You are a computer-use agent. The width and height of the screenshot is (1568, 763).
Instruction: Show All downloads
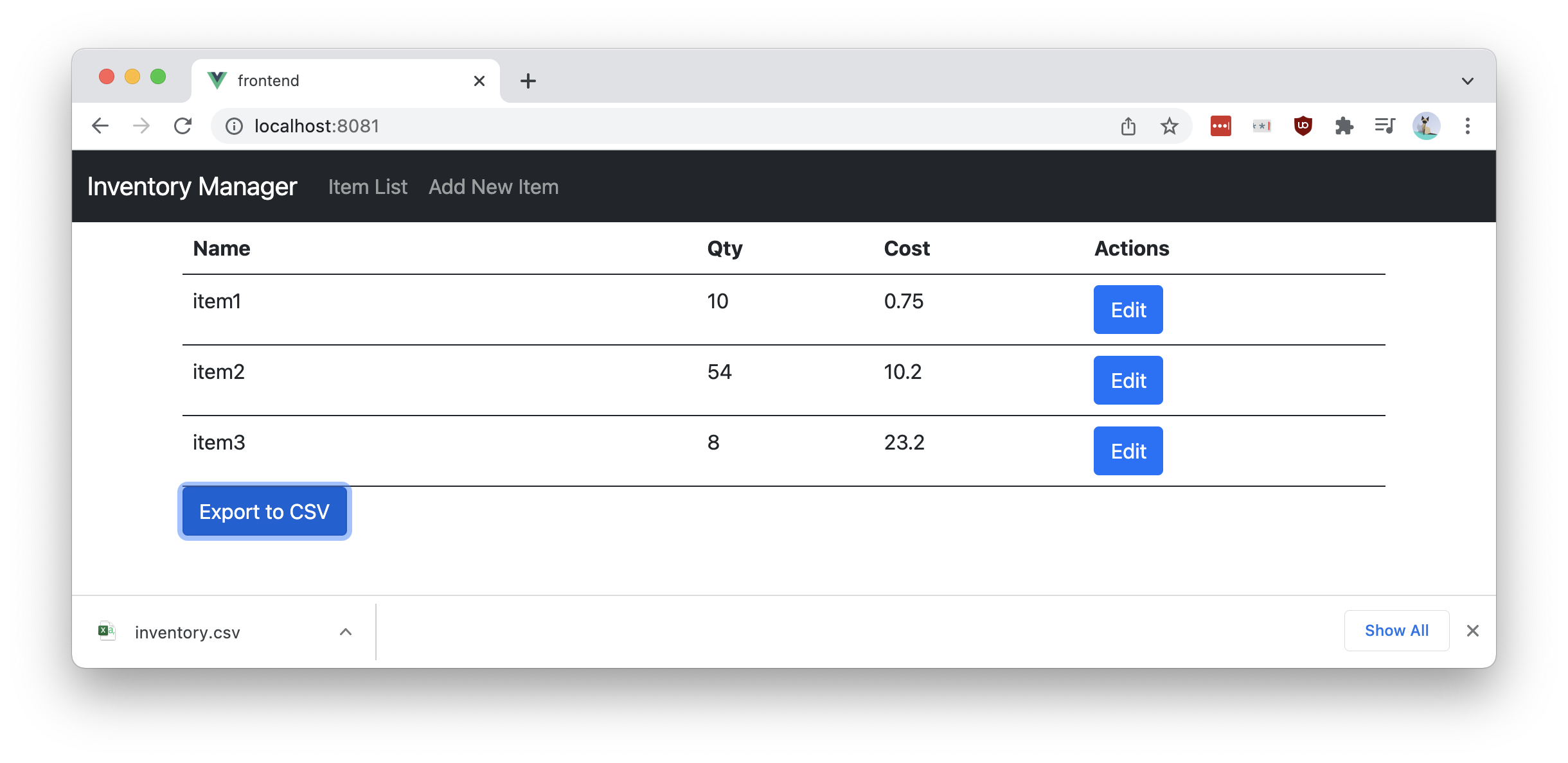[x=1396, y=630]
